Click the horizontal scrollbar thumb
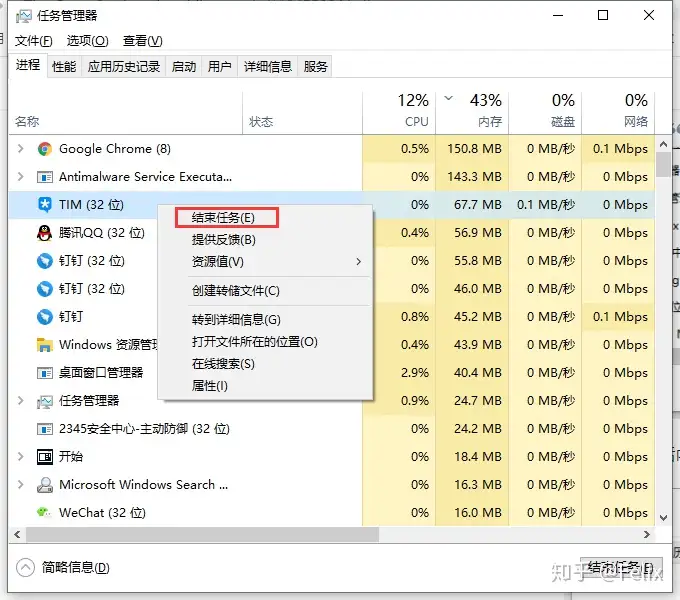The image size is (680, 600). point(202,535)
